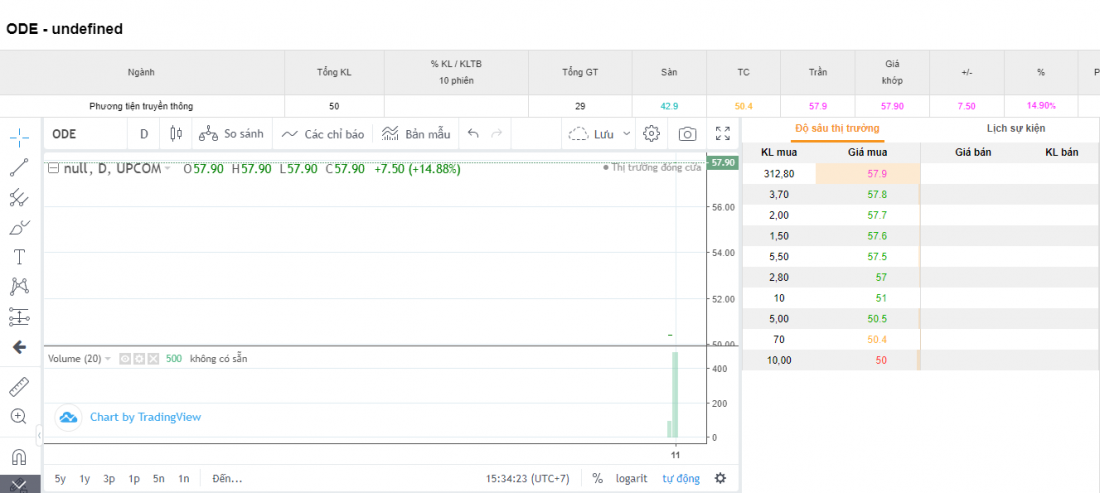Click the Phương tiện truyền thông sector cell

(x=141, y=106)
